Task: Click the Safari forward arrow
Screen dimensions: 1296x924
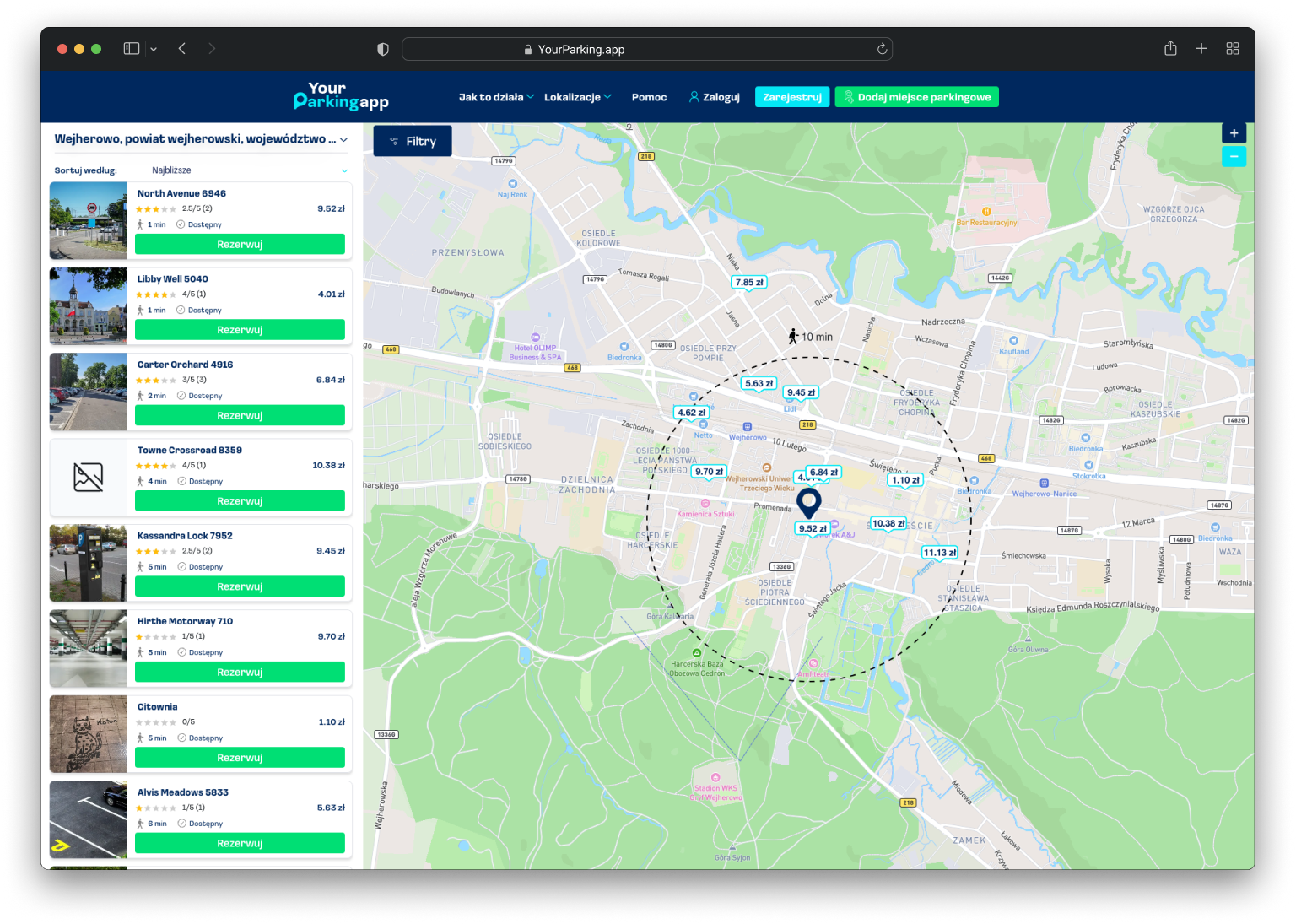Action: [x=212, y=49]
